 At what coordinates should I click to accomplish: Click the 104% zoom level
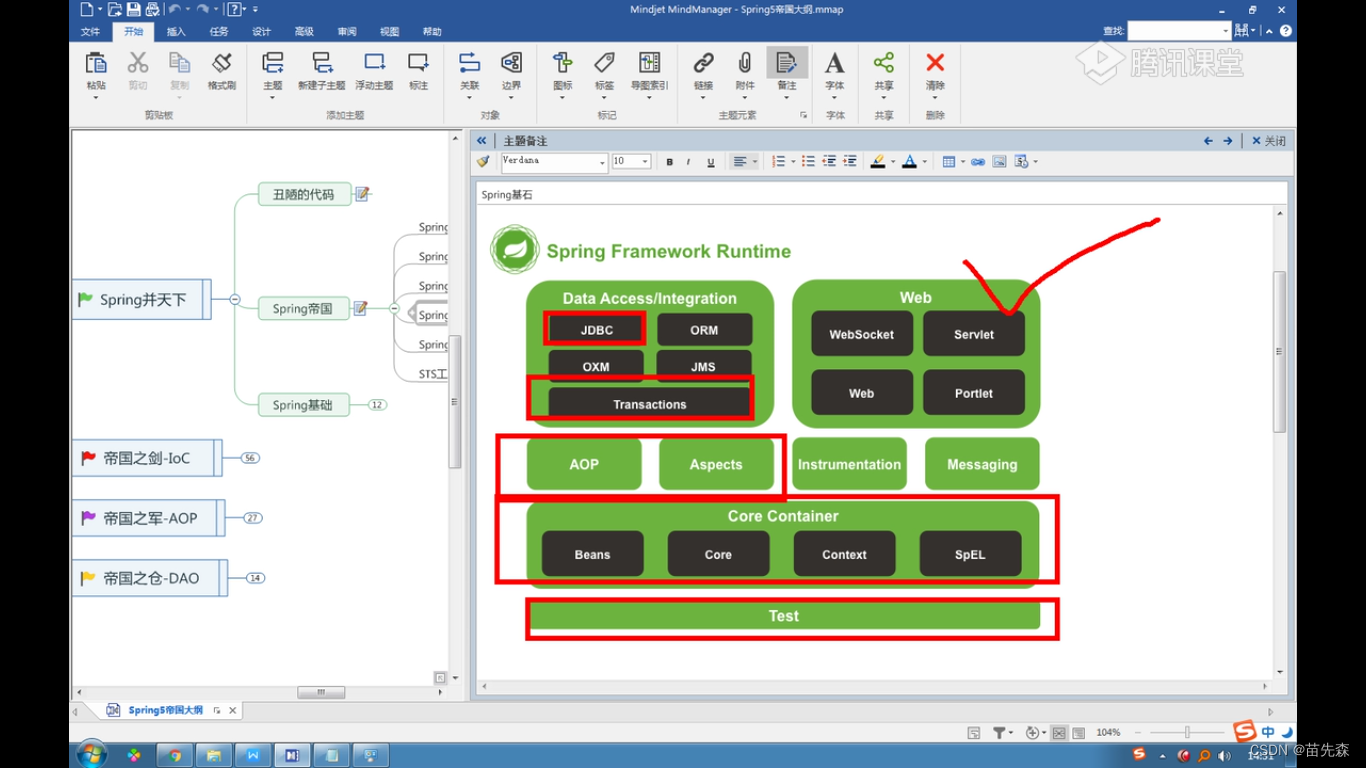pyautogui.click(x=1108, y=733)
